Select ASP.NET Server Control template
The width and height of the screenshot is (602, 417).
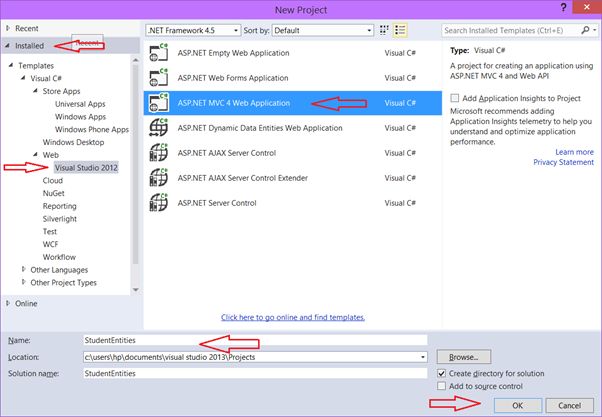coord(293,203)
